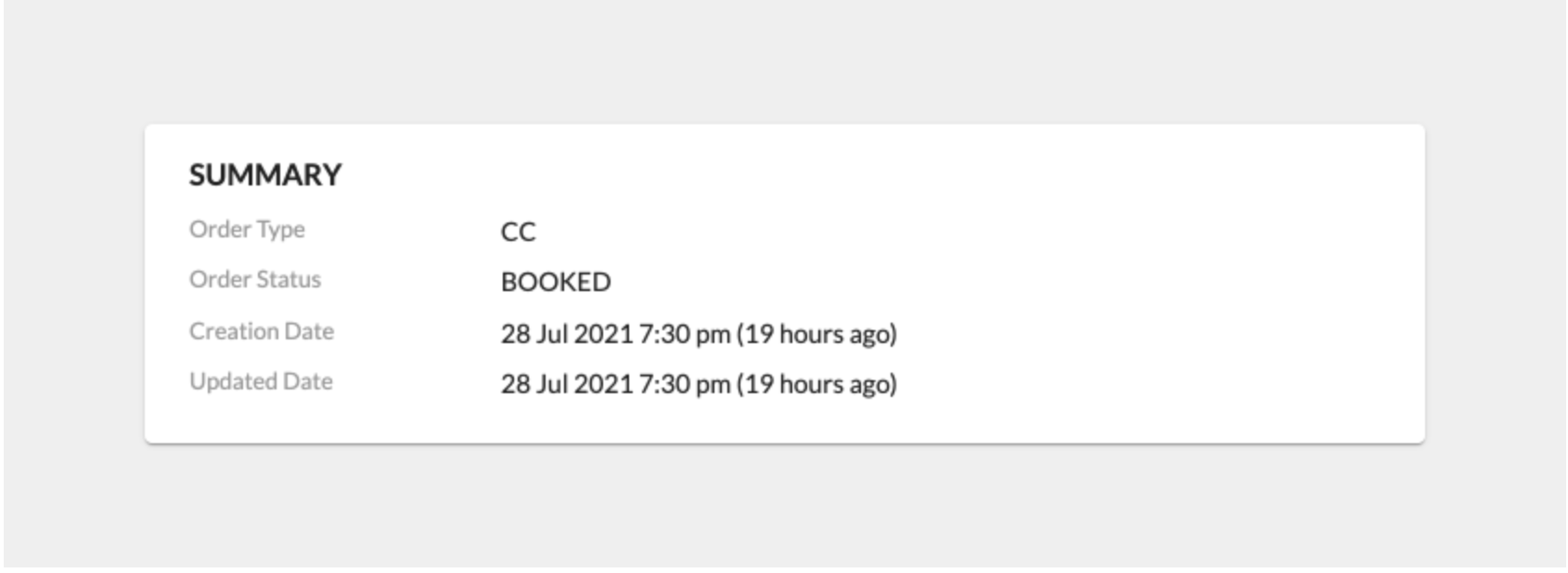Viewport: 1568px width, 573px height.
Task: Click the SUMMARY heading
Action: point(265,175)
